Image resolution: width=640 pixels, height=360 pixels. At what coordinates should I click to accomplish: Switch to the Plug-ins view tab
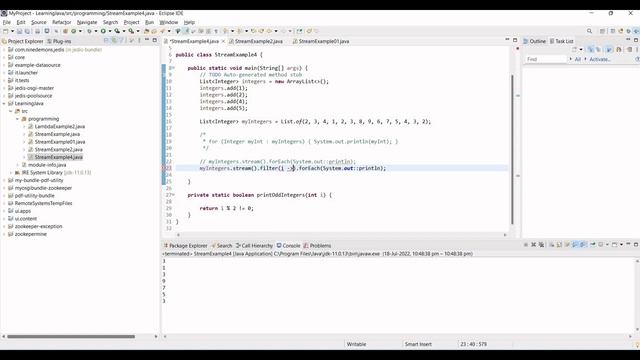[59, 41]
